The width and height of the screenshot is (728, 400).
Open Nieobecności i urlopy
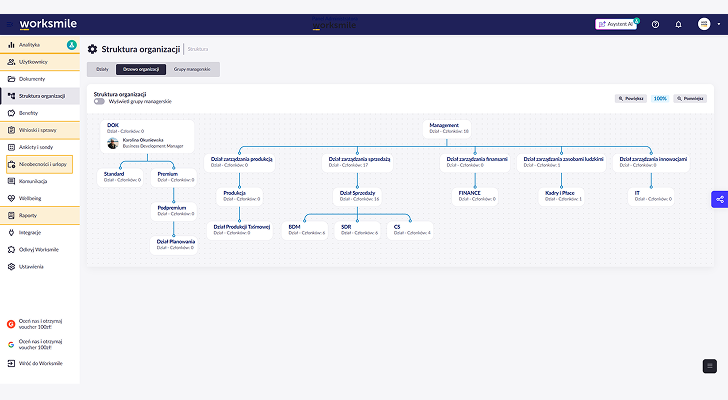[x=39, y=164]
